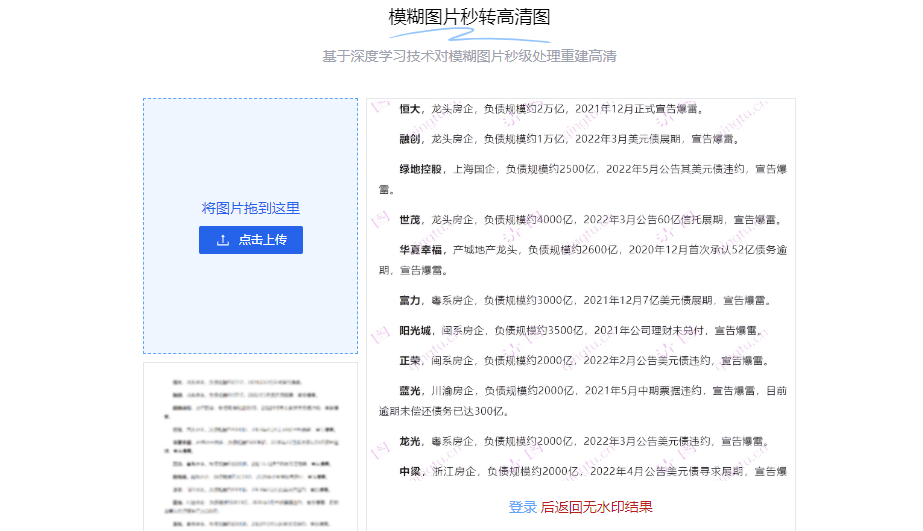This screenshot has width=923, height=531.
Task: Click the 点击上传 upload button
Action: 251,240
